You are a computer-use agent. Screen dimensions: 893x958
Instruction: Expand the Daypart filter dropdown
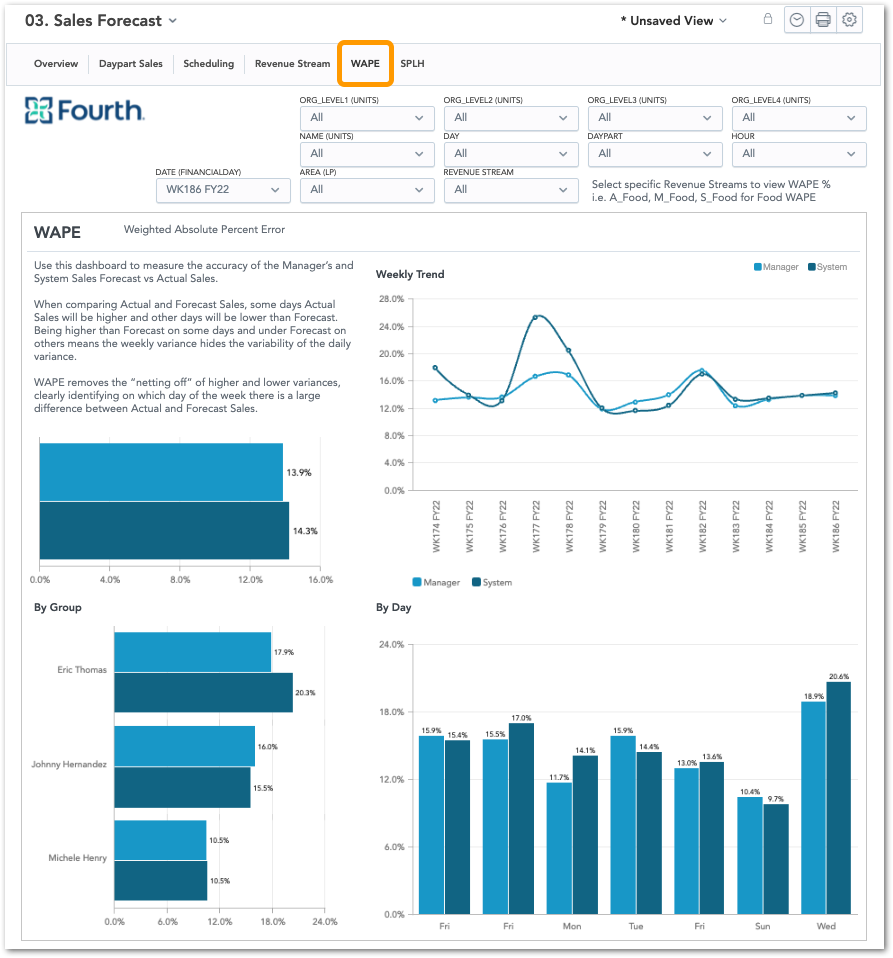[654, 153]
